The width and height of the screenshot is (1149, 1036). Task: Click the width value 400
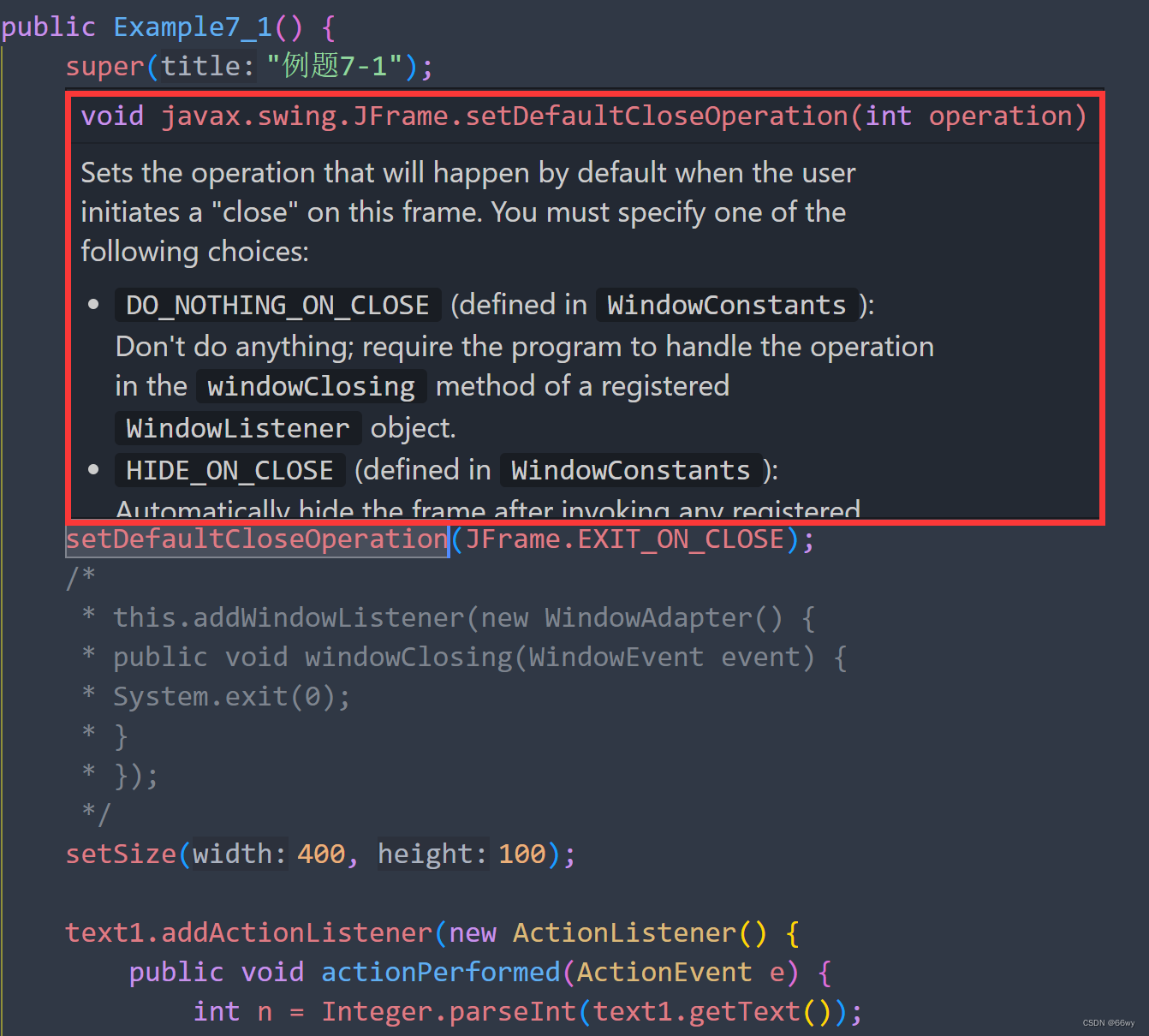tap(321, 854)
